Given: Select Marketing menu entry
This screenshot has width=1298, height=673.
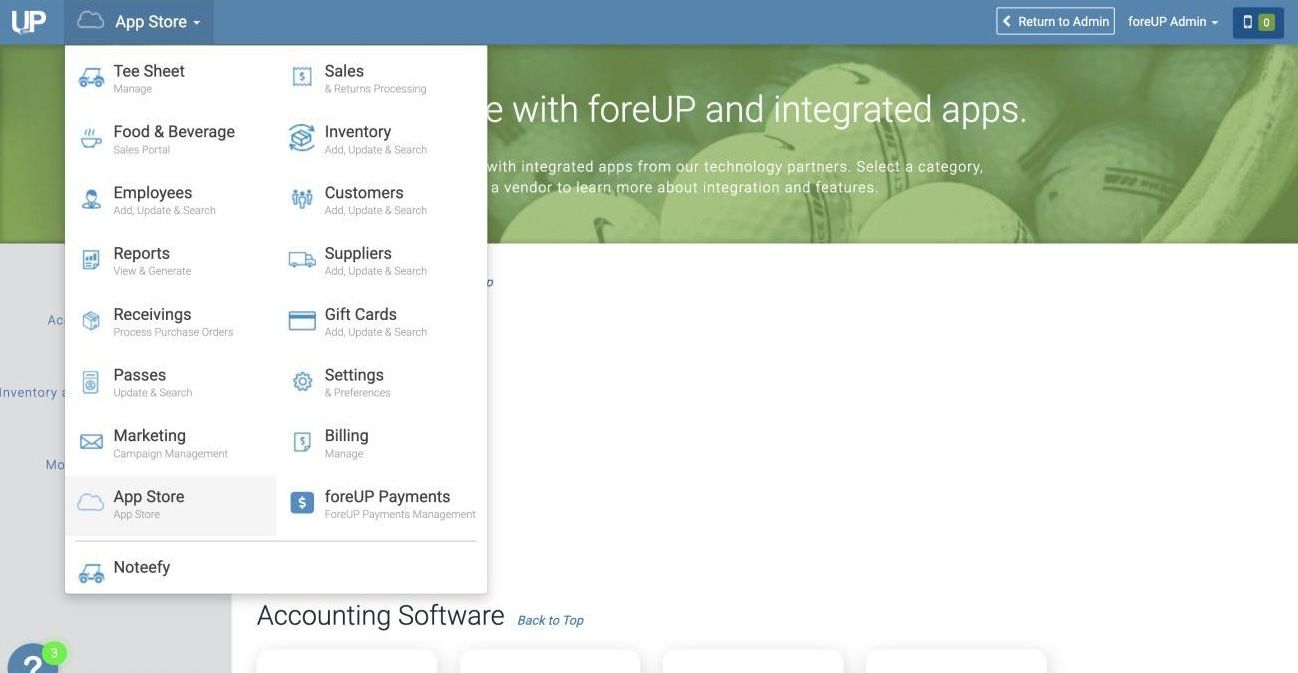Looking at the screenshot, I should 170,443.
